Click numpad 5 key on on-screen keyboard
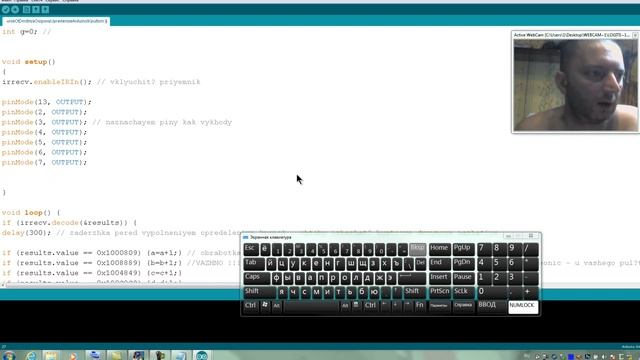The height and width of the screenshot is (360, 640). click(x=499, y=264)
